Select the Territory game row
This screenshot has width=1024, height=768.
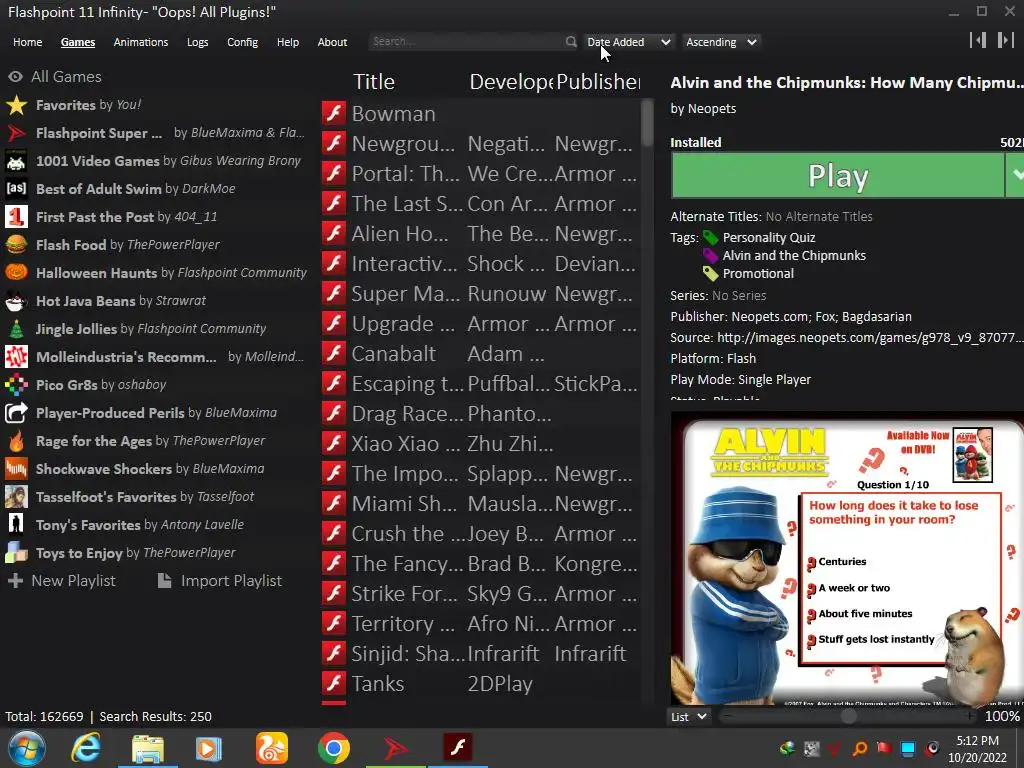pos(480,623)
